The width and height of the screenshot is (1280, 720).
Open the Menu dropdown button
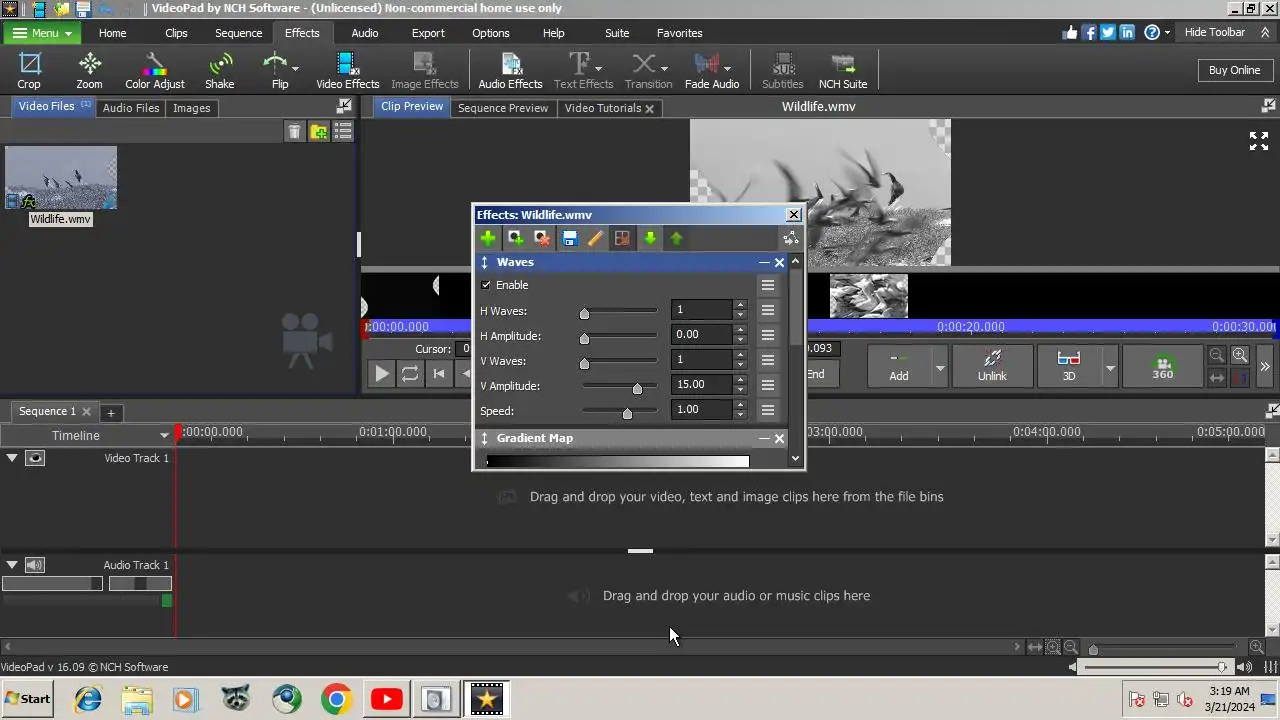43,33
